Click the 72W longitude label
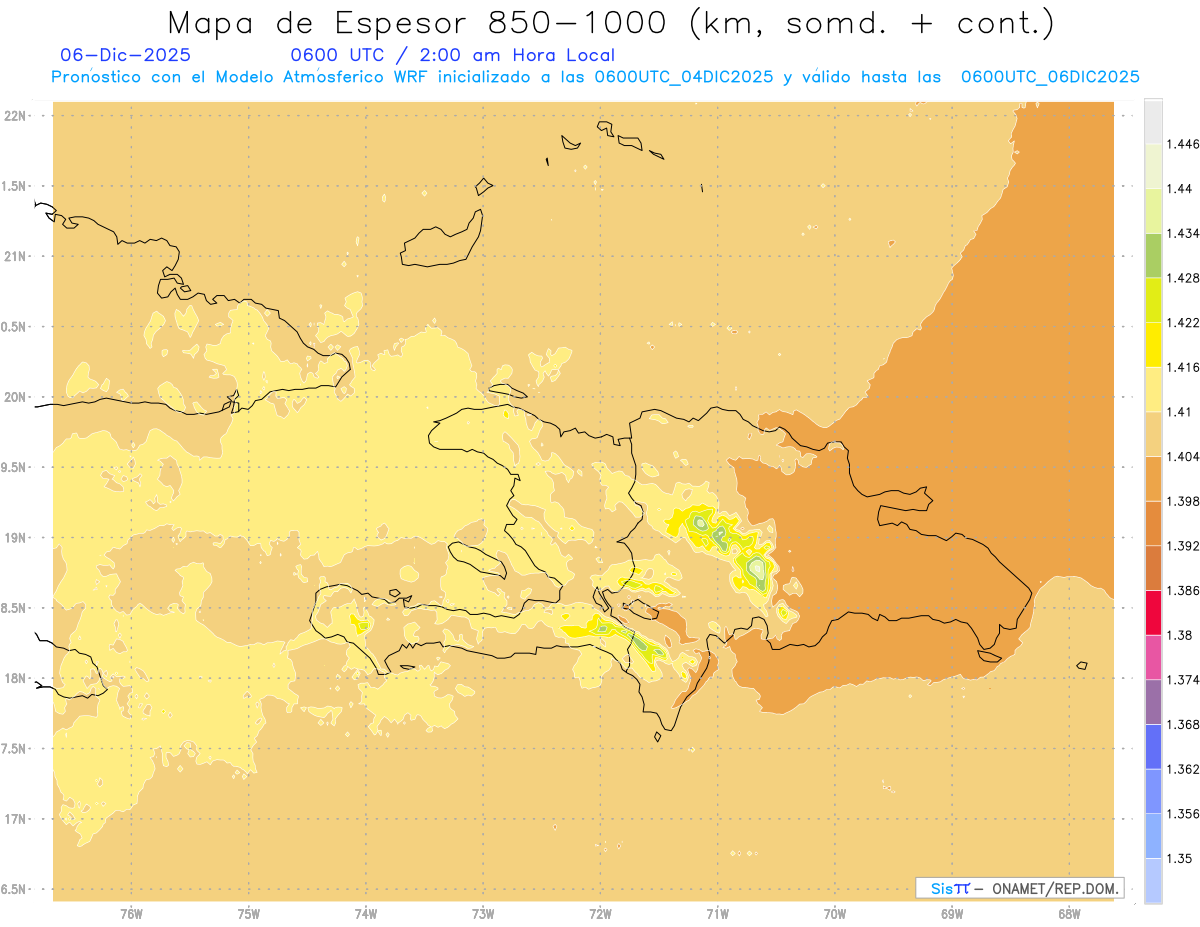 tap(600, 913)
